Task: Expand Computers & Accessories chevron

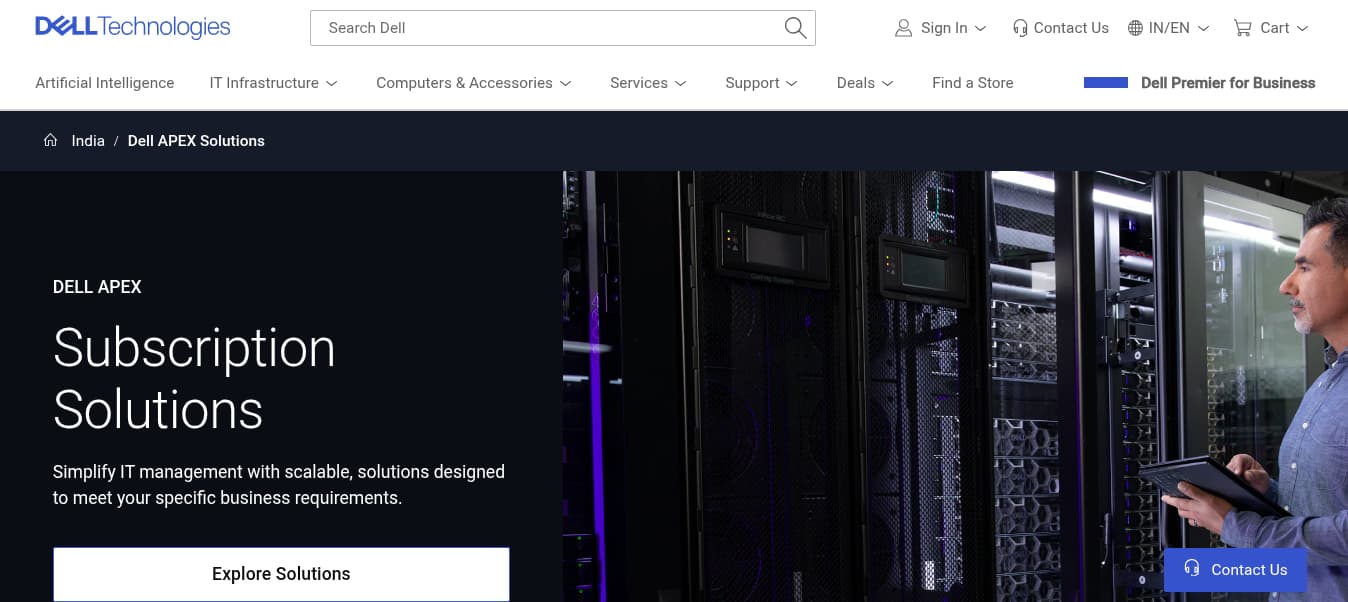Action: click(x=566, y=83)
